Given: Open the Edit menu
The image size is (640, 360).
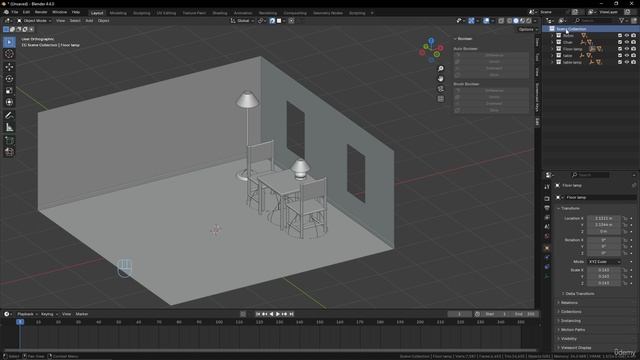Looking at the screenshot, I should pos(26,12).
